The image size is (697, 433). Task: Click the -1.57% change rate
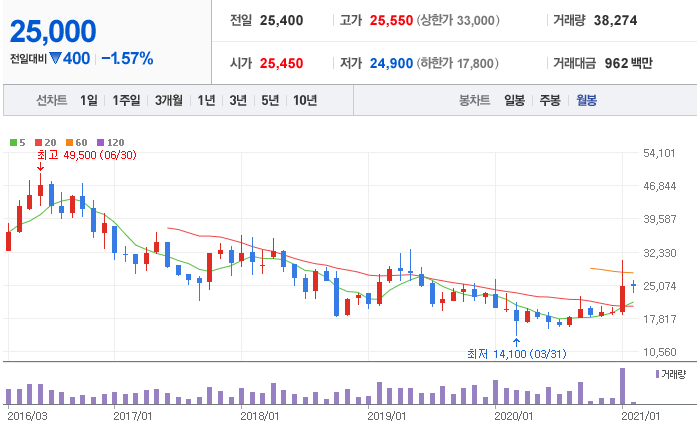click(127, 58)
